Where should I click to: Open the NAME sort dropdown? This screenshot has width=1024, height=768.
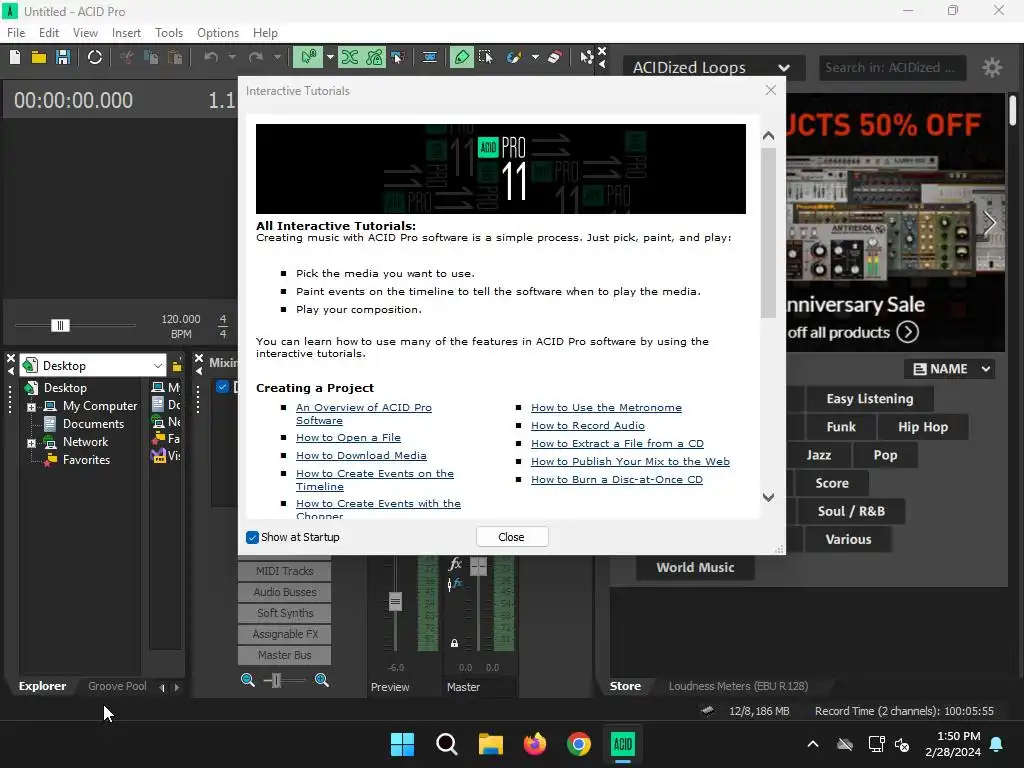(x=950, y=369)
